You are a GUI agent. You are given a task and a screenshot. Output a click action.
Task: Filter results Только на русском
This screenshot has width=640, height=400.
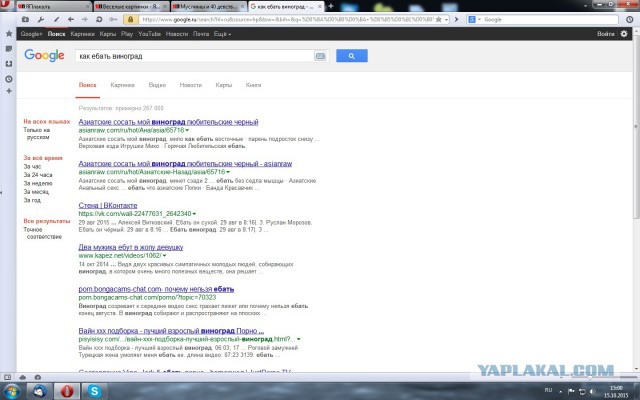tap(37, 133)
